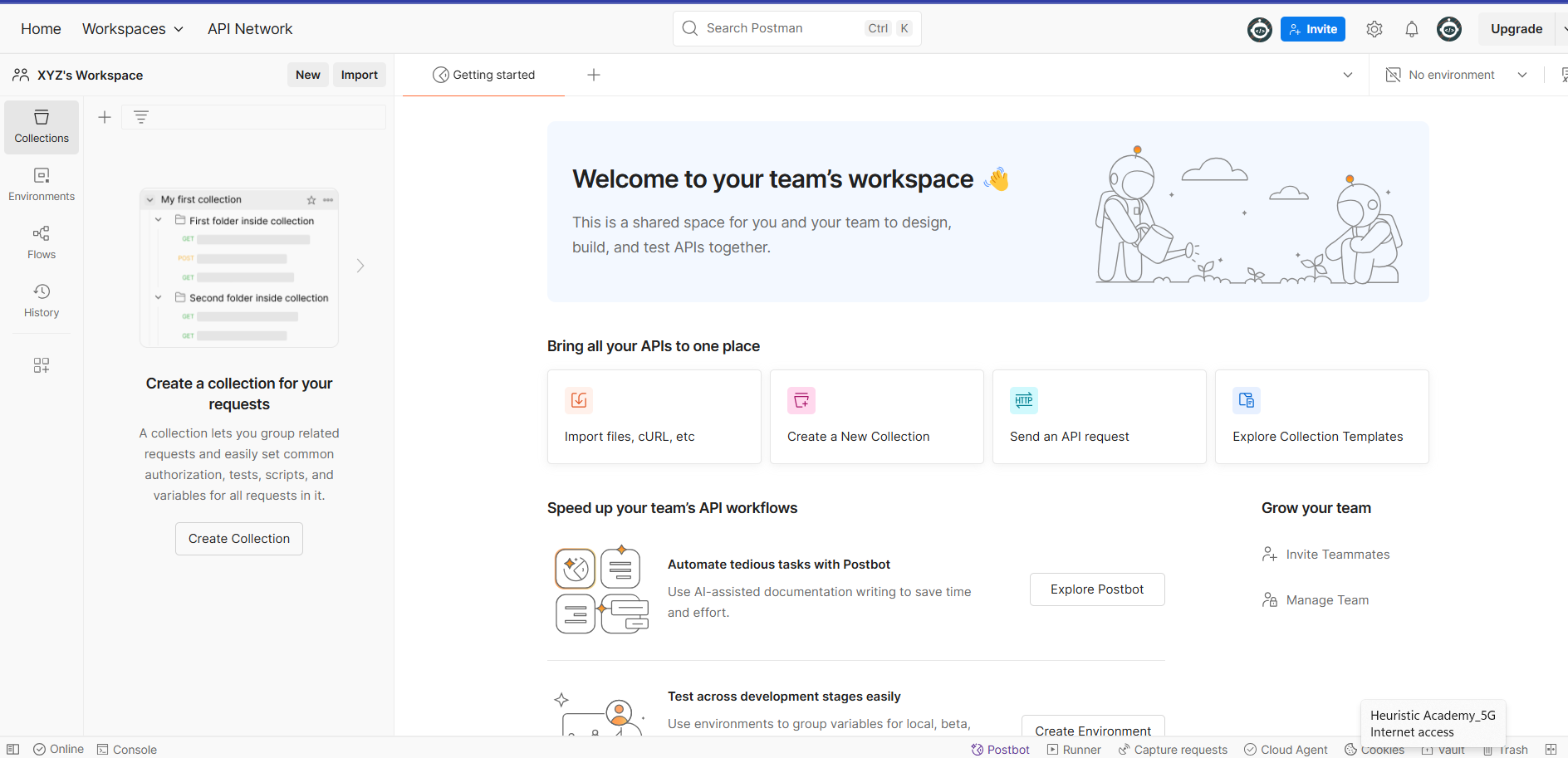Click the Explore Collection Templates card icon
The image size is (1568, 758).
(1247, 400)
